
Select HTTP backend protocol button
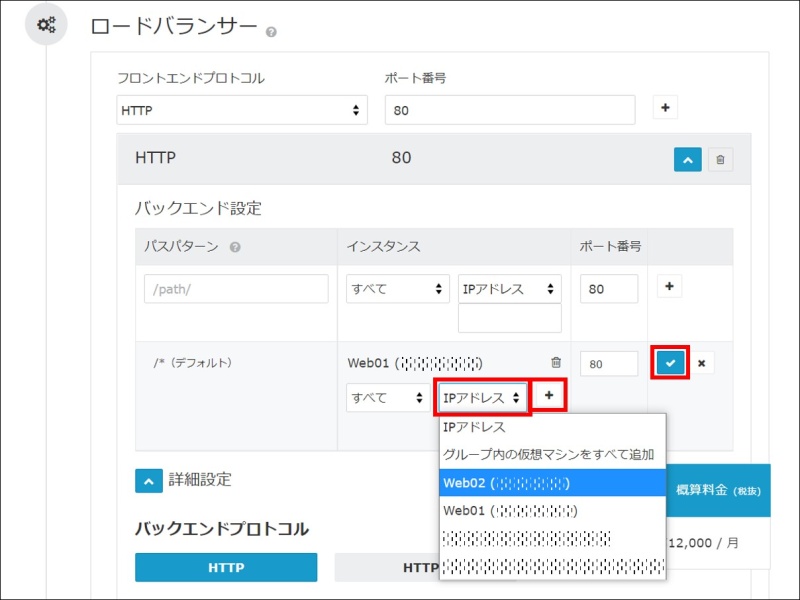(226, 567)
